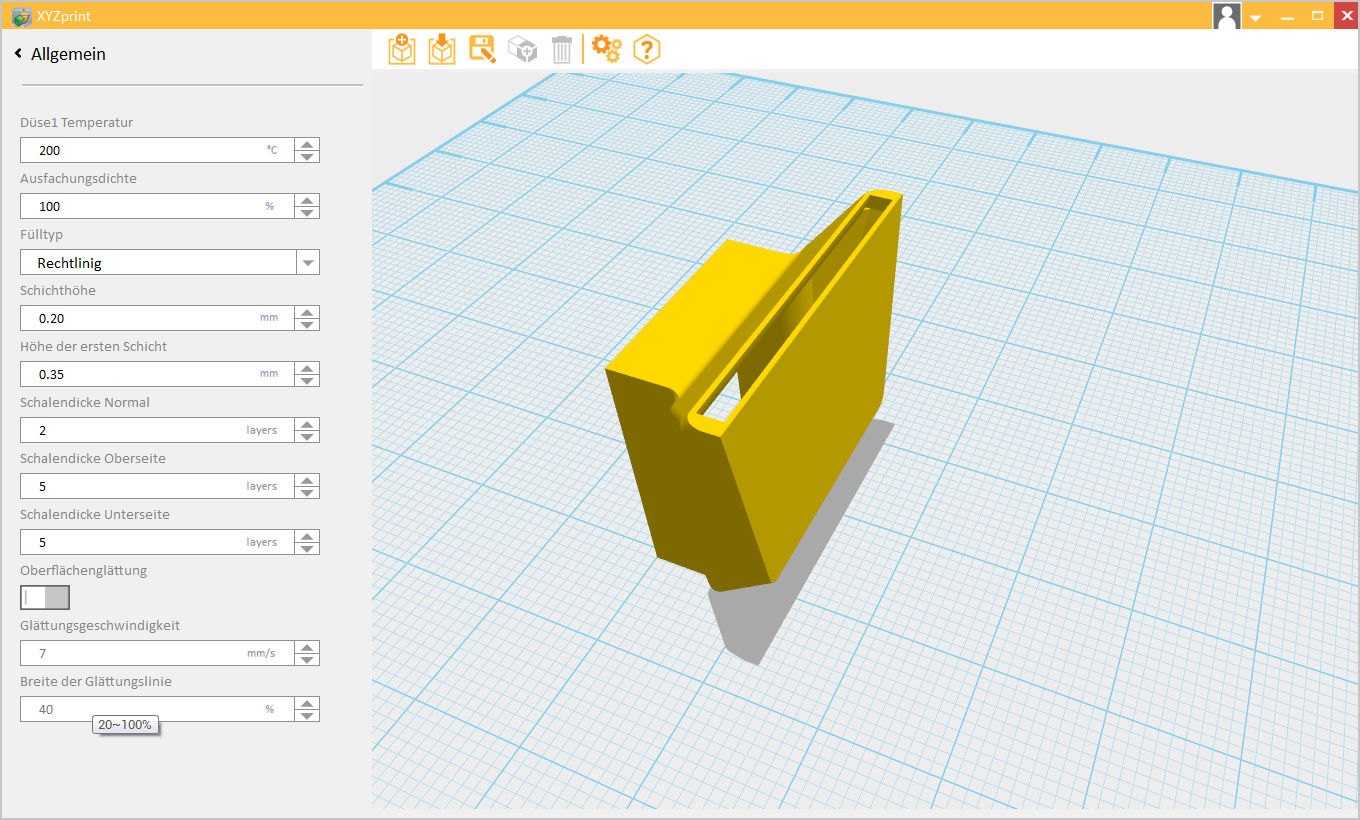This screenshot has height=820, width=1360.
Task: Close the XYZprint window
Action: (1345, 15)
